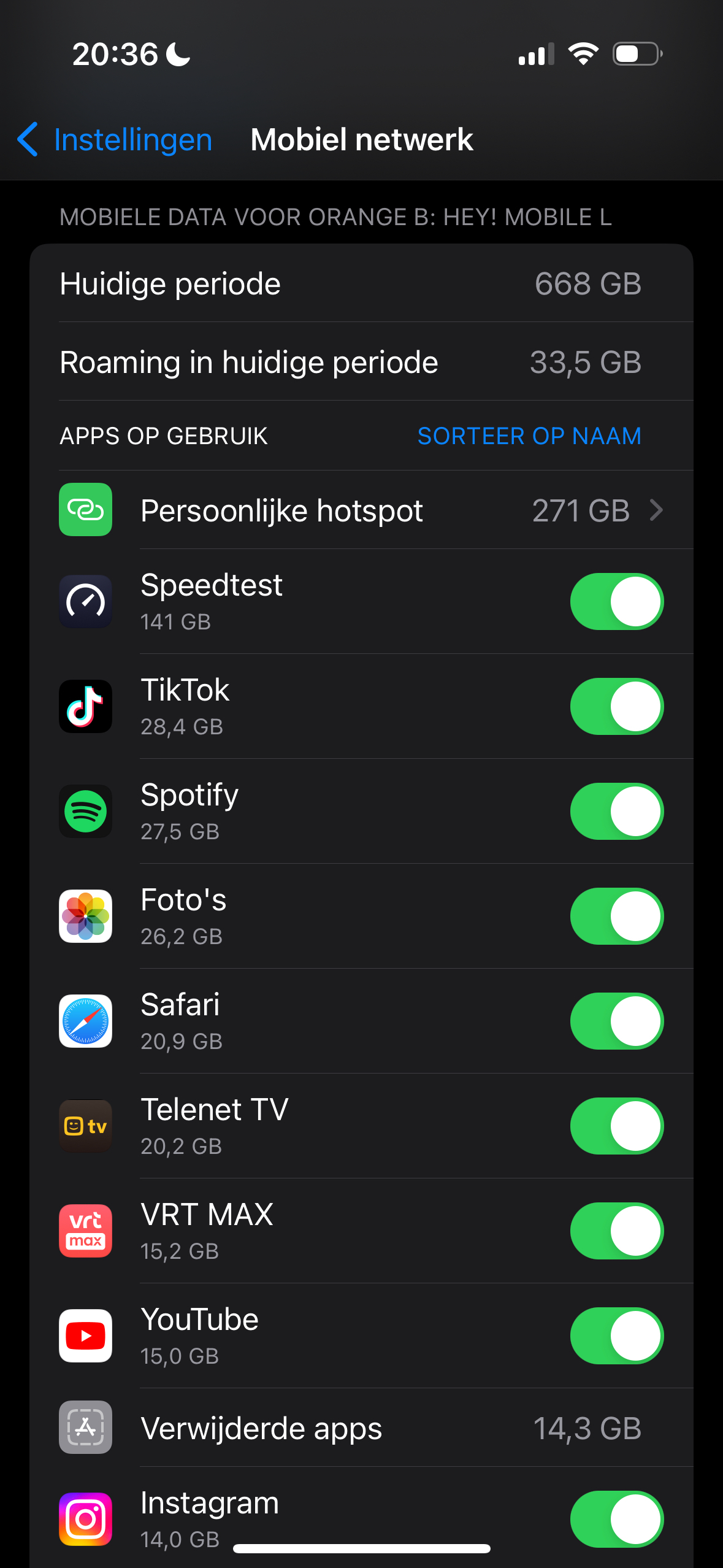Turn off TikTok mobile data switch
Image resolution: width=723 pixels, height=1568 pixels.
[x=616, y=707]
